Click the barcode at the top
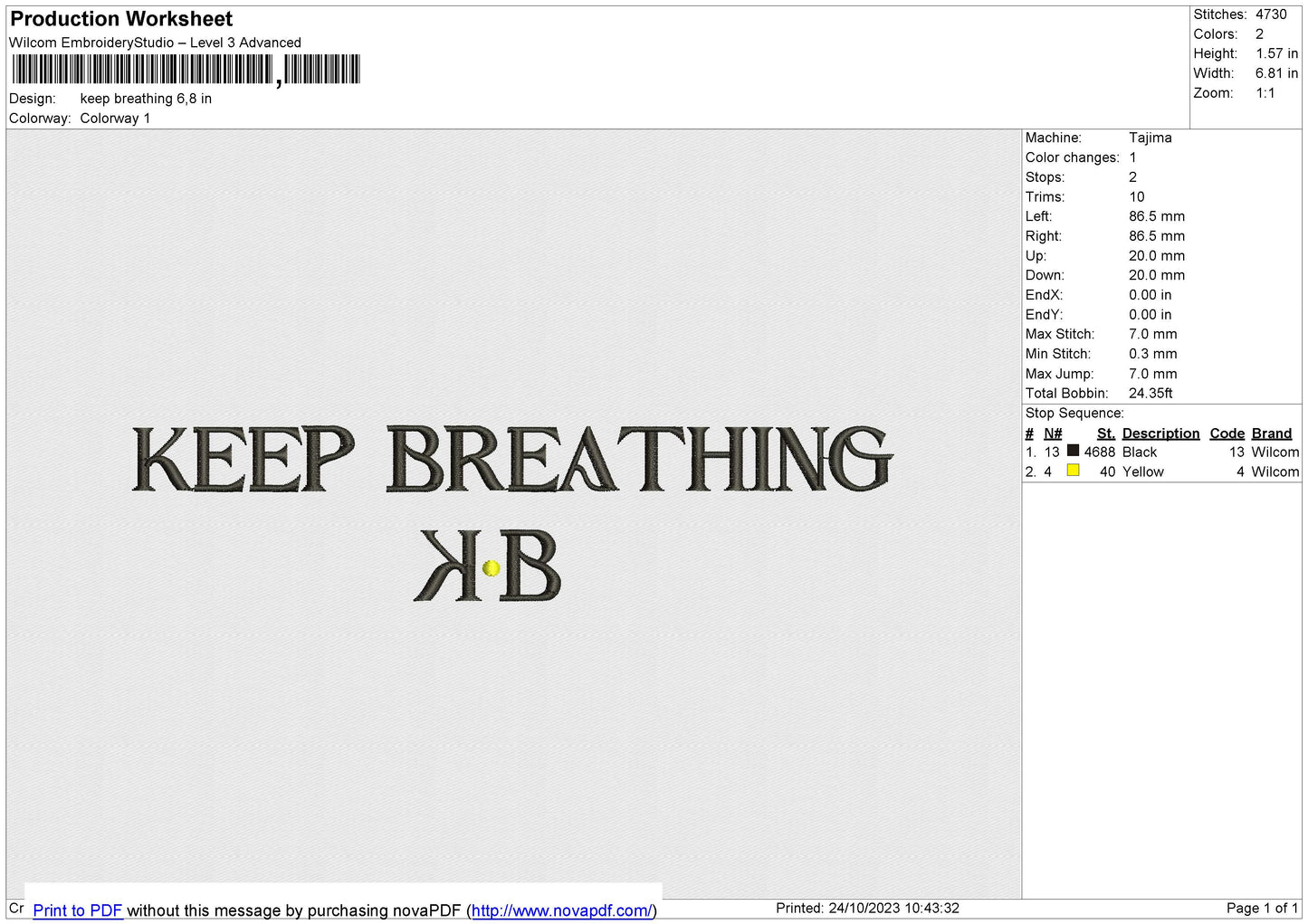Screen dimensions: 1308x924 click(x=186, y=70)
